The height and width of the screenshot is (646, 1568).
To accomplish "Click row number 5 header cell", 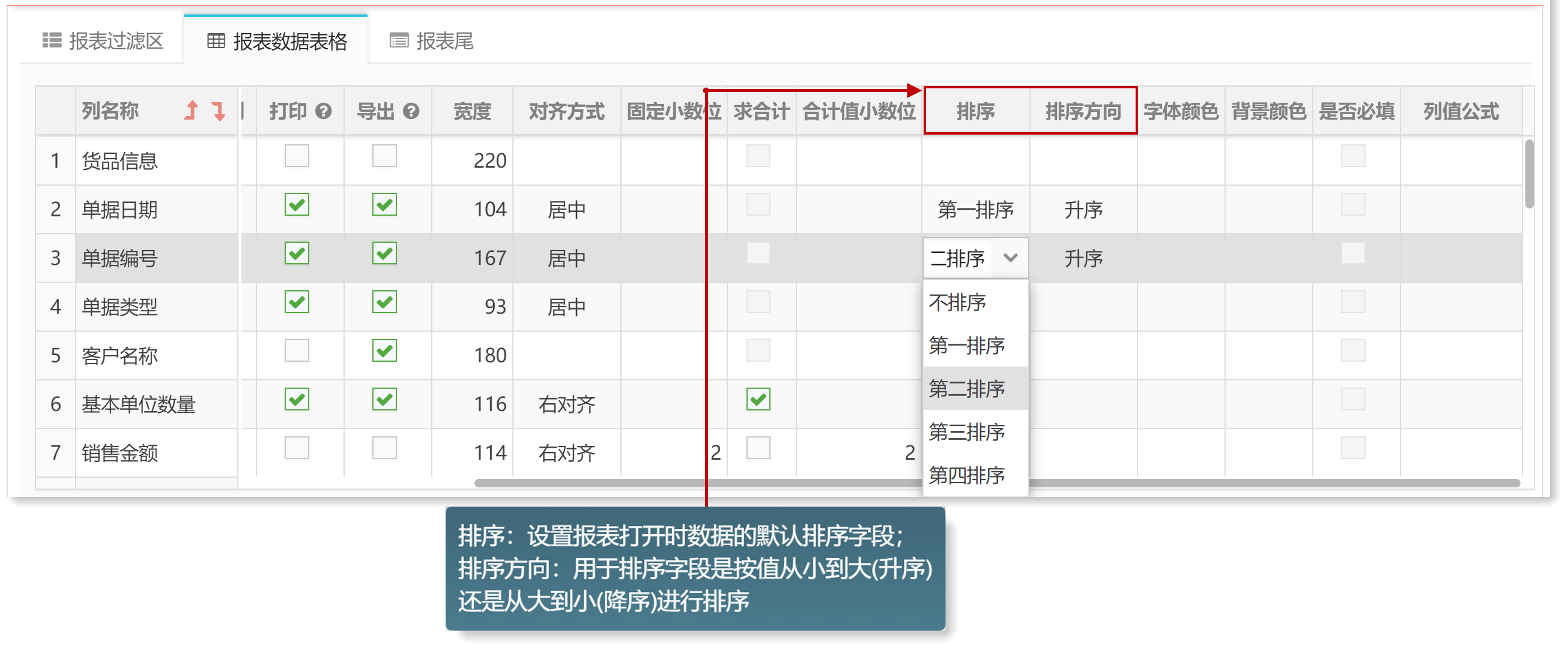I will click(55, 356).
